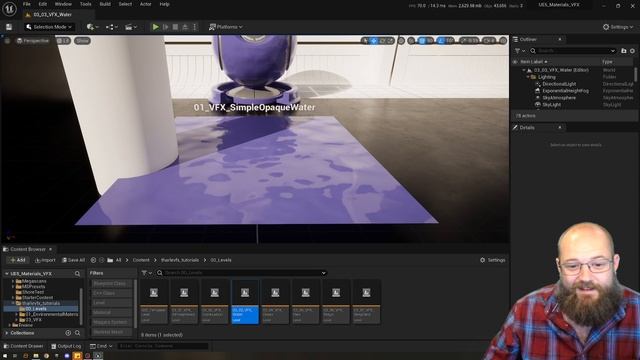The height and width of the screenshot is (360, 640).
Task: Open the Blueprints toolbar dropdown
Action: pos(111,27)
